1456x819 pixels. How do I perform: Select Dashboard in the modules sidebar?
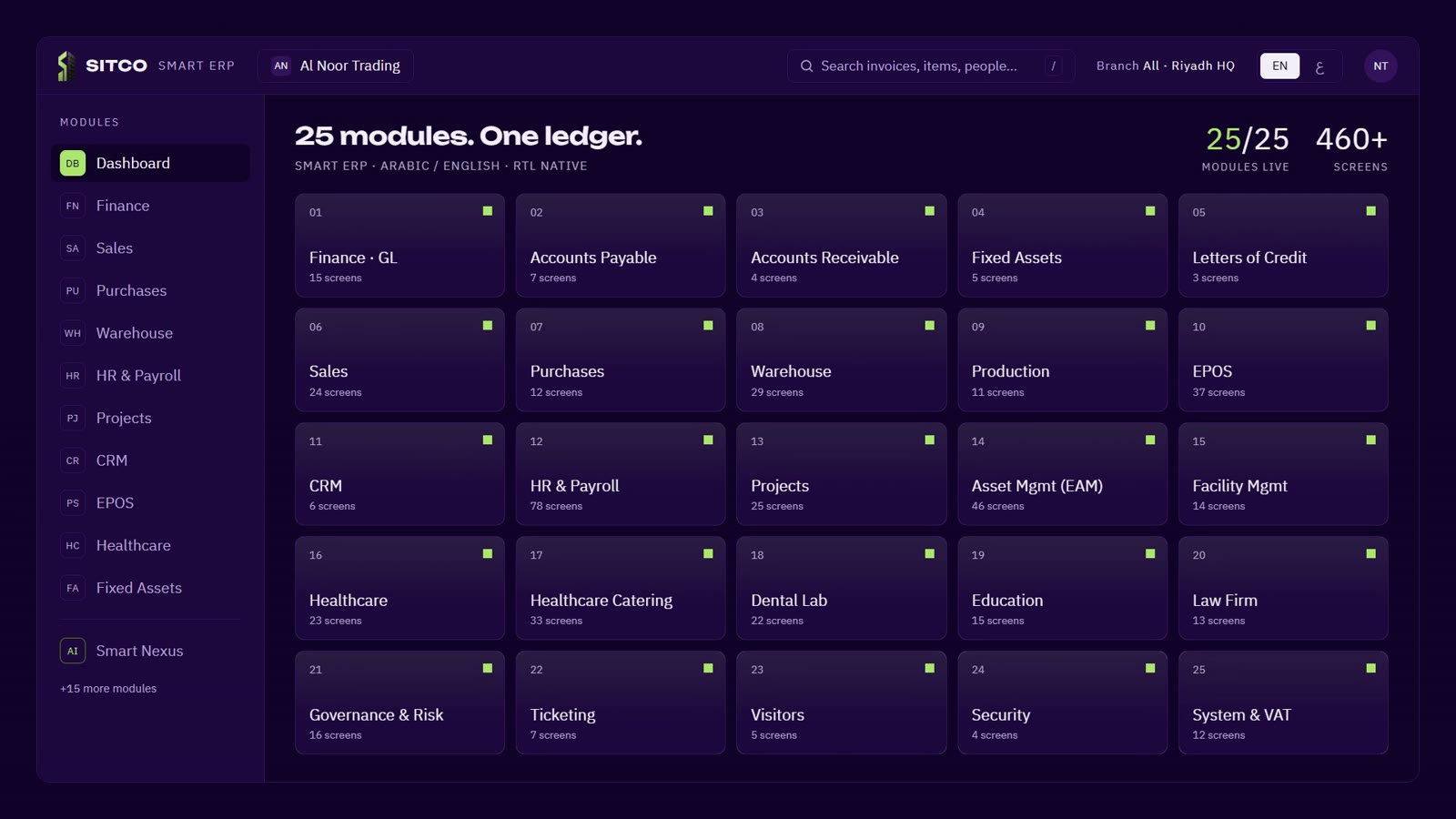pyautogui.click(x=150, y=163)
